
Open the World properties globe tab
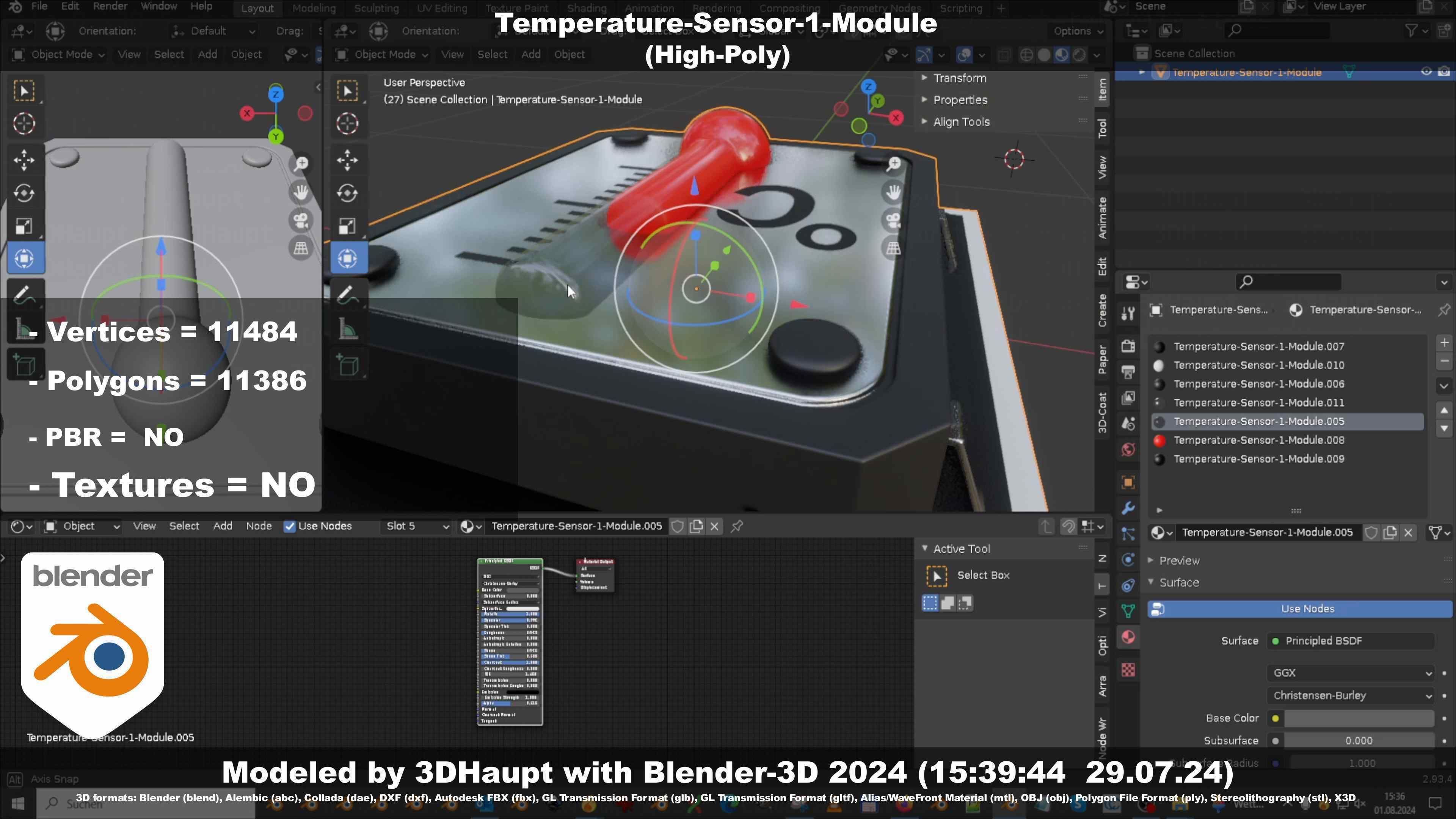(1128, 449)
